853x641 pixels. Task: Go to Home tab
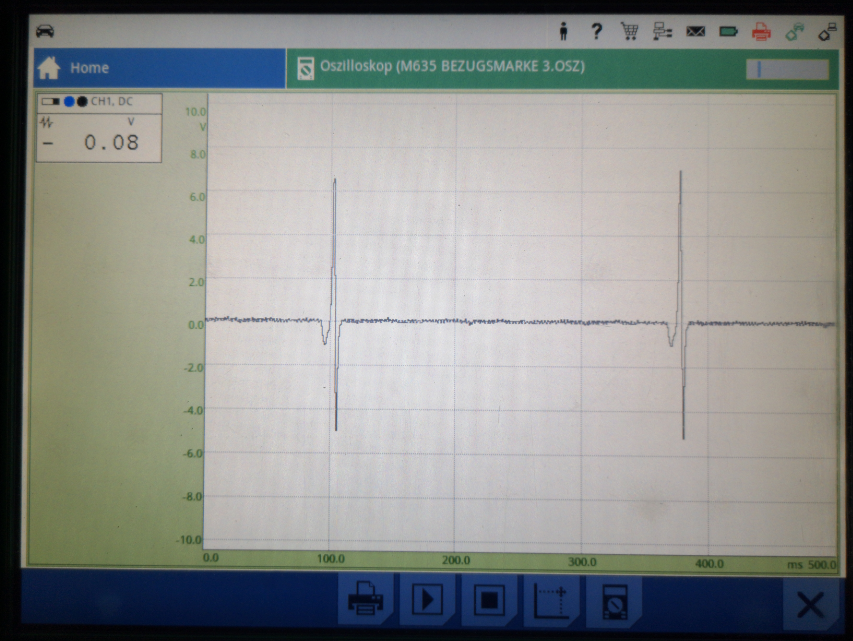157,68
